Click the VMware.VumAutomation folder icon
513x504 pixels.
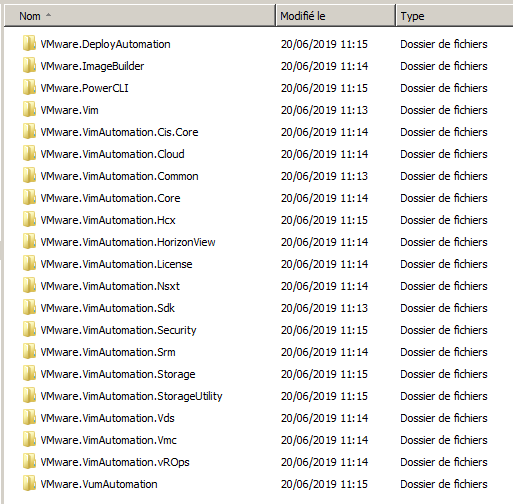pyautogui.click(x=29, y=484)
